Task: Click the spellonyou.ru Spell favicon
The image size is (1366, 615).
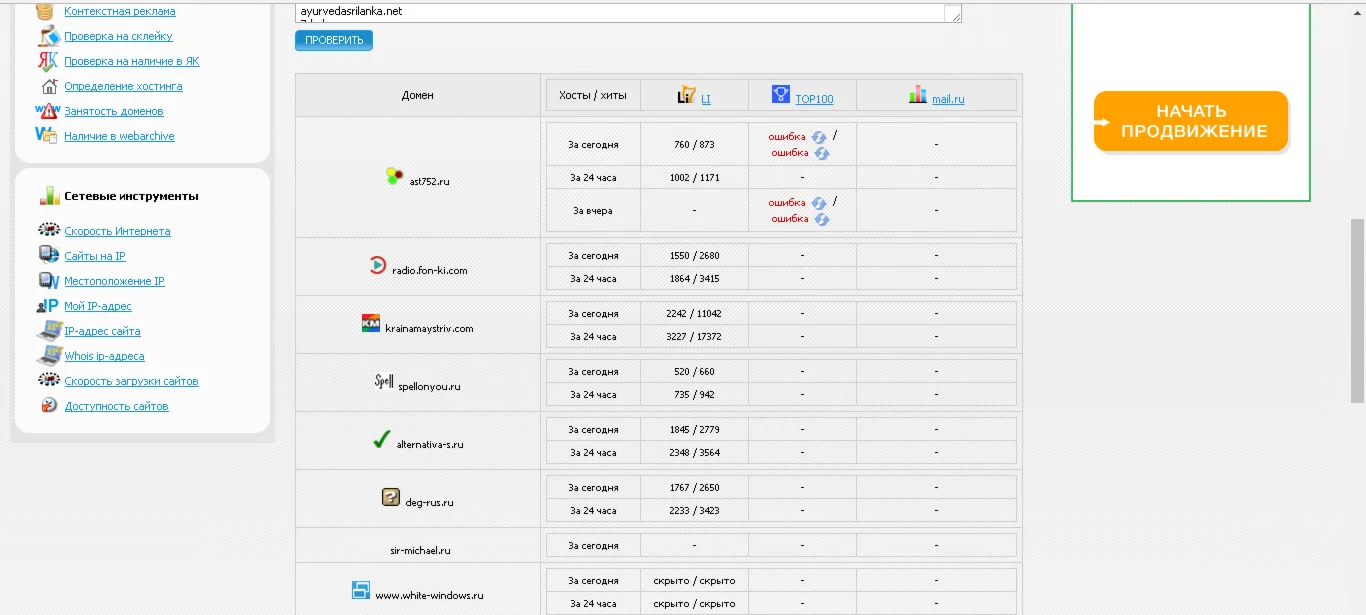Action: click(x=384, y=381)
